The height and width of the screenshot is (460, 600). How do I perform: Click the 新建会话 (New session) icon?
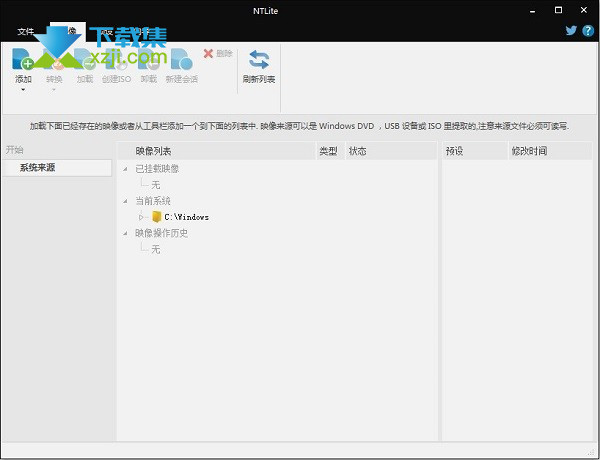pos(181,59)
